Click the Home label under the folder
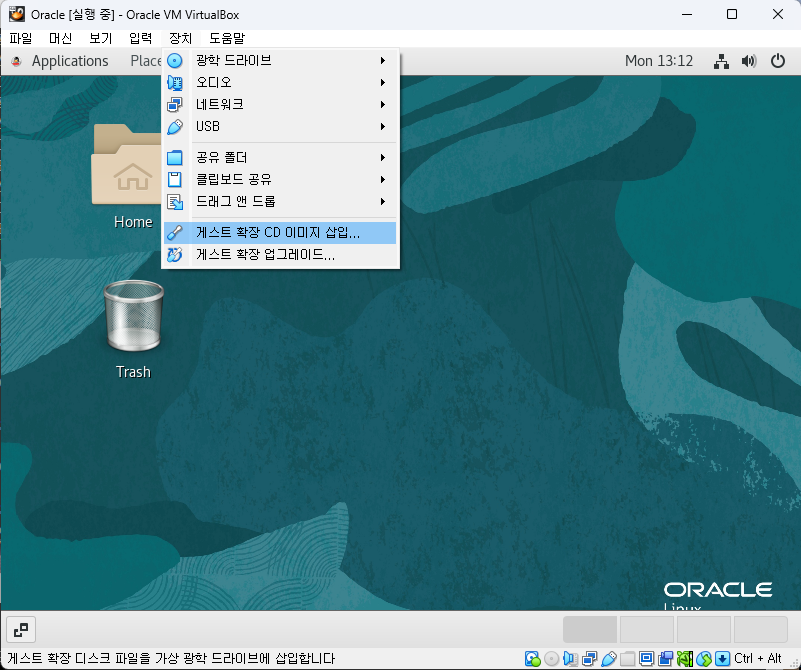 click(x=133, y=222)
